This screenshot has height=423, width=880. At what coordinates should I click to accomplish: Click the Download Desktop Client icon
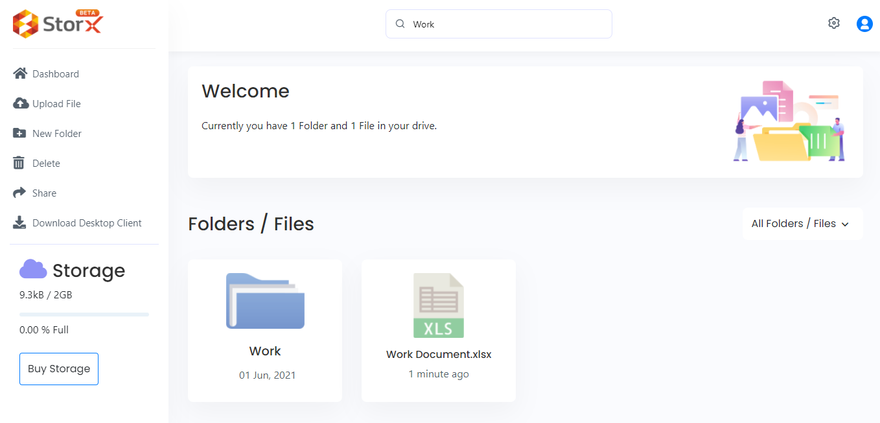tap(19, 223)
